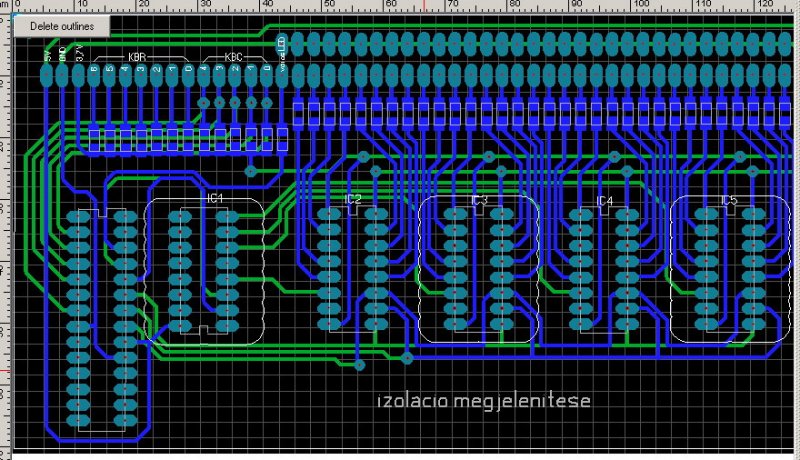Viewport: 800px width, 460px height.
Task: Click the 'izolacio megjelenitese' text
Action: [x=484, y=401]
